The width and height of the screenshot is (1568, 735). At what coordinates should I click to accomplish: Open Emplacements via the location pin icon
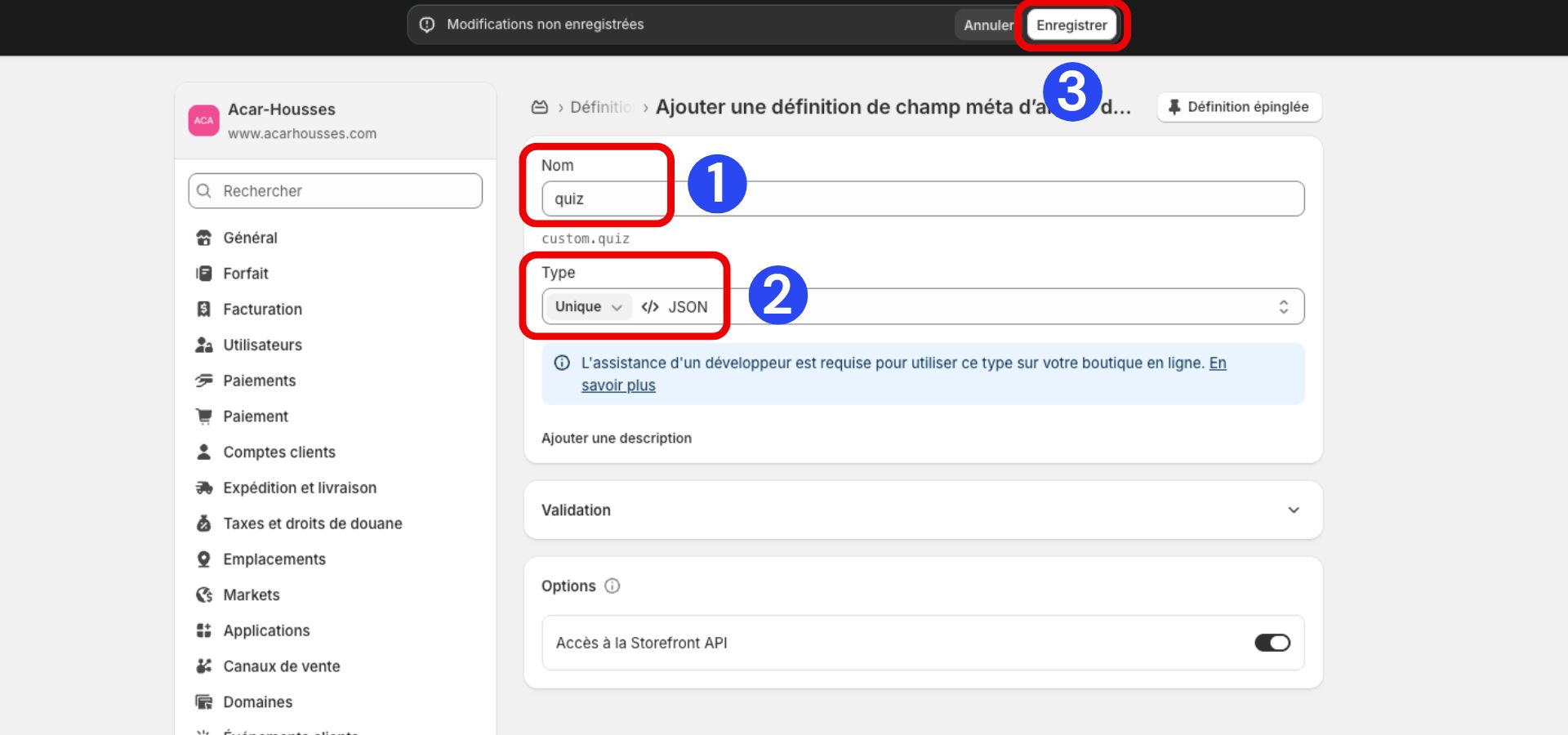pyautogui.click(x=204, y=559)
